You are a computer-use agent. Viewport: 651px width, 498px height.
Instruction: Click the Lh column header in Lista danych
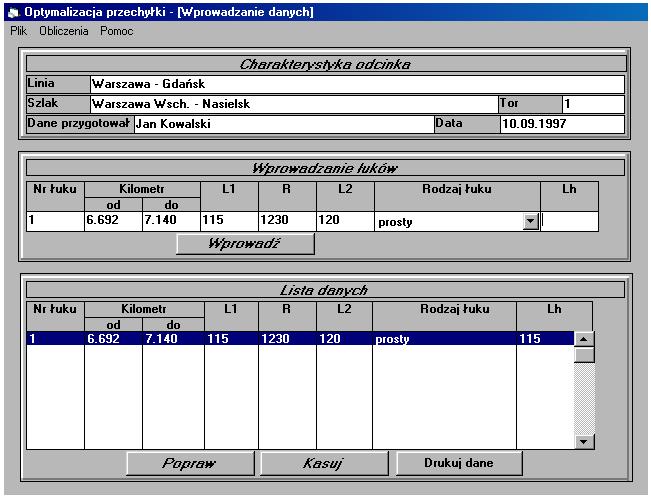(554, 316)
